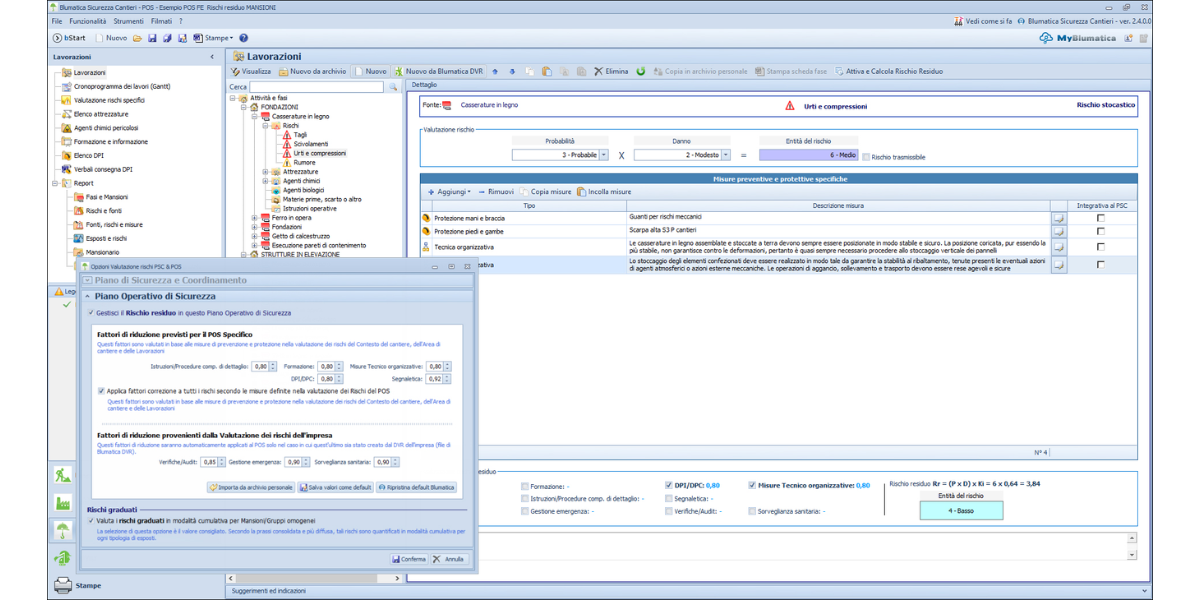This screenshot has width=1200, height=600.
Task: Toggle Integrativa al PSC for Protezione mani
Action: click(x=1101, y=218)
